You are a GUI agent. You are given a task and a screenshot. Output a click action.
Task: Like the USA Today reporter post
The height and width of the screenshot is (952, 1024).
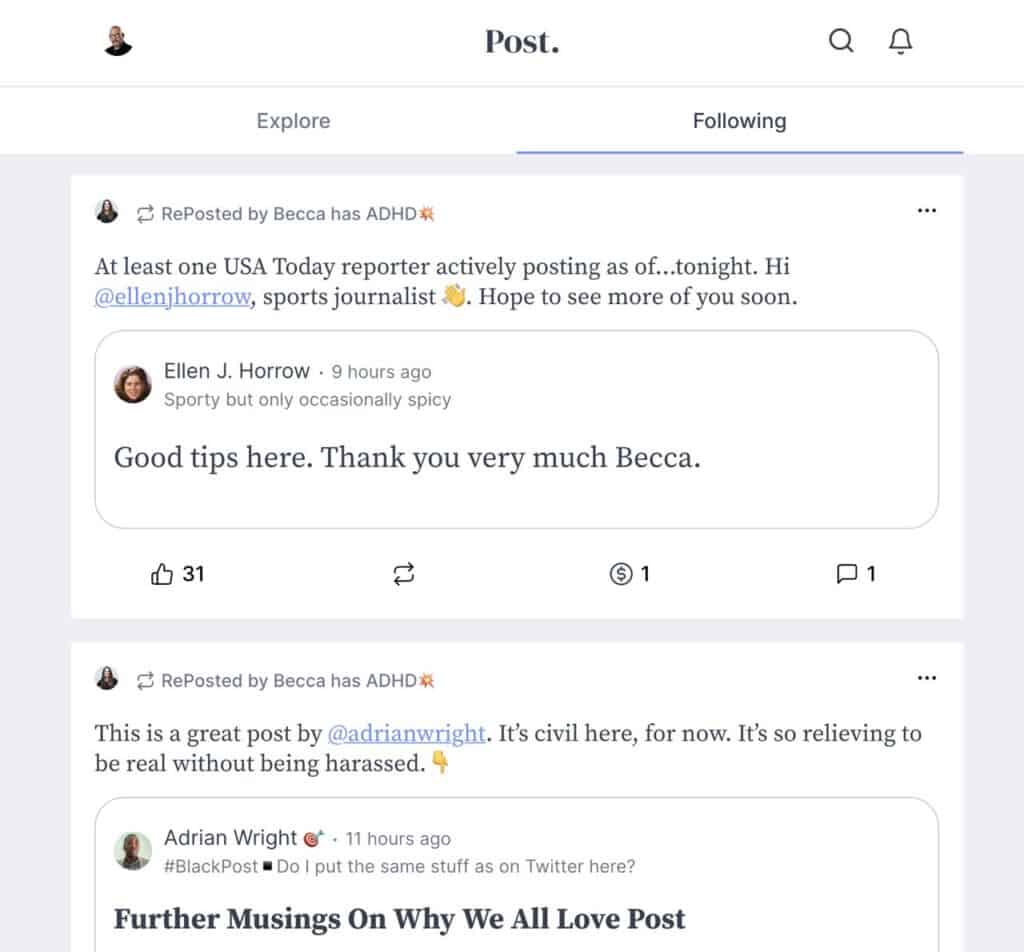click(x=162, y=574)
